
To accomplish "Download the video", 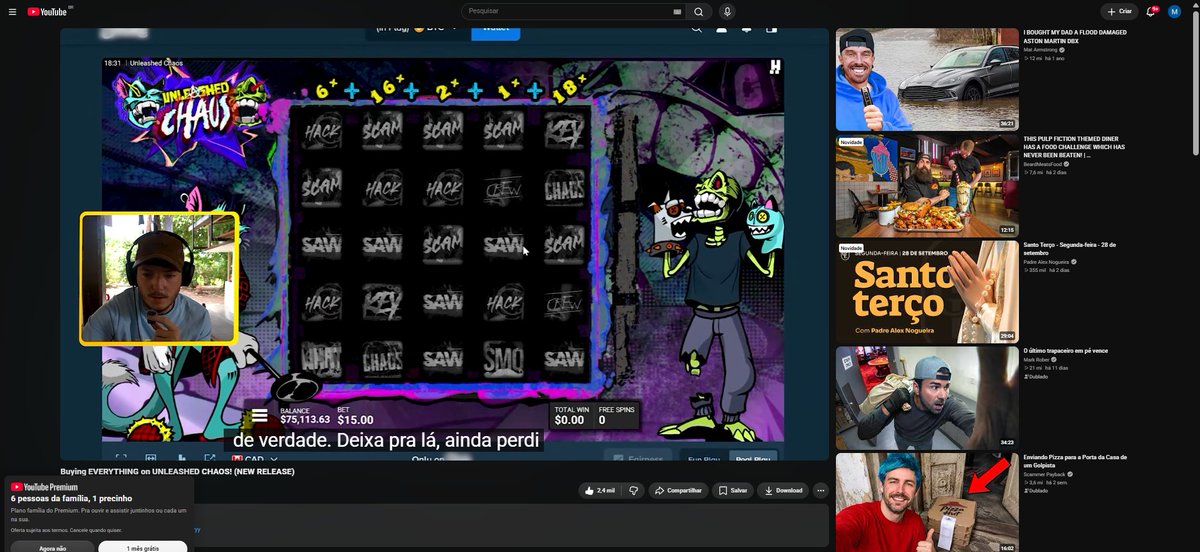I will (x=782, y=490).
